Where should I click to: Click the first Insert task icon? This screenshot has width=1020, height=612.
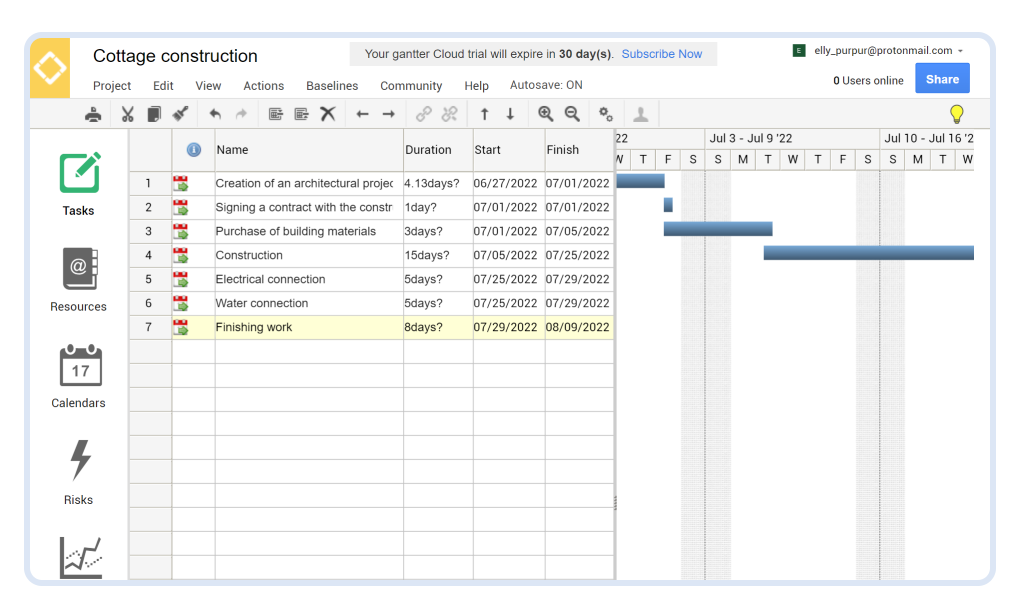(x=276, y=114)
